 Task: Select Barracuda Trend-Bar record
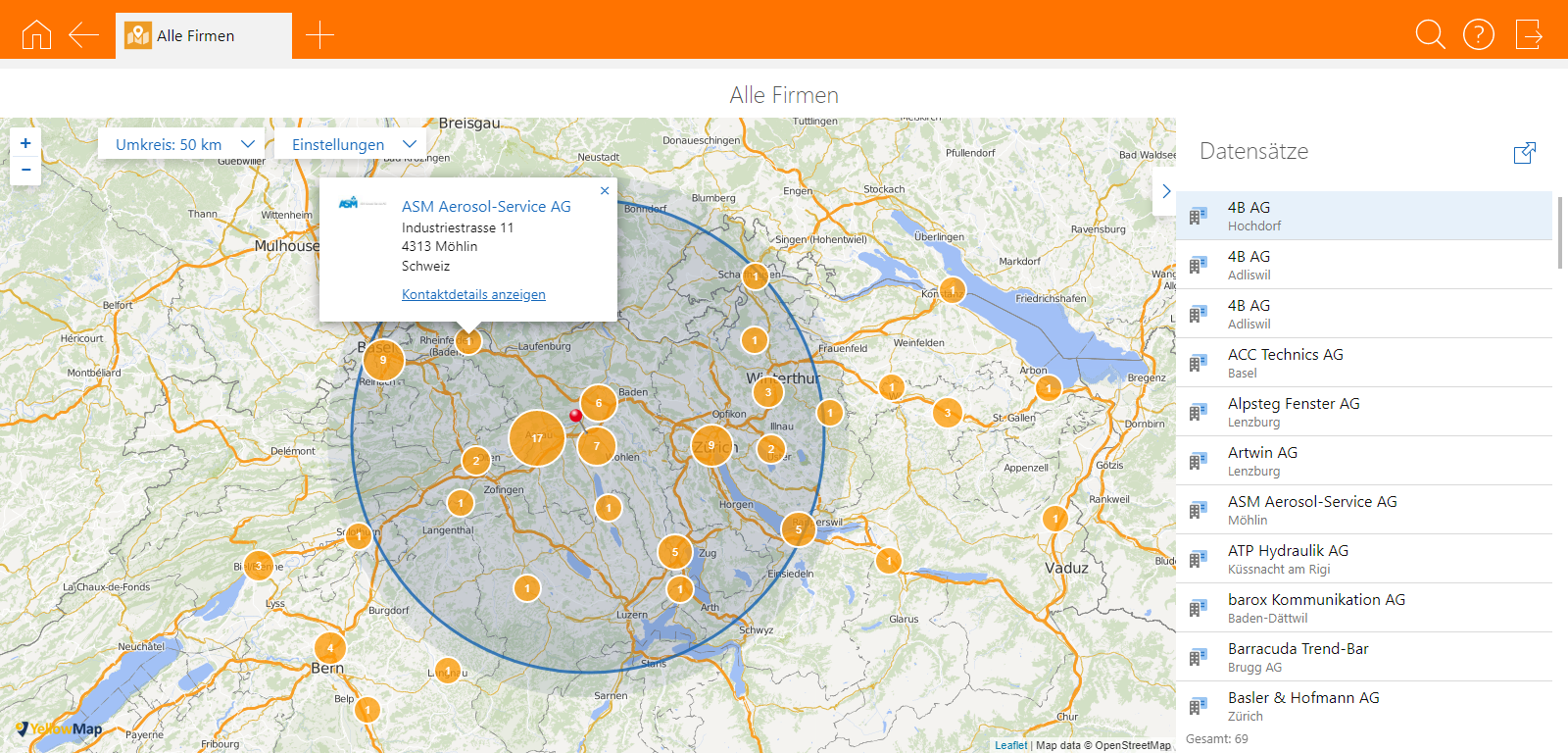(x=1364, y=657)
